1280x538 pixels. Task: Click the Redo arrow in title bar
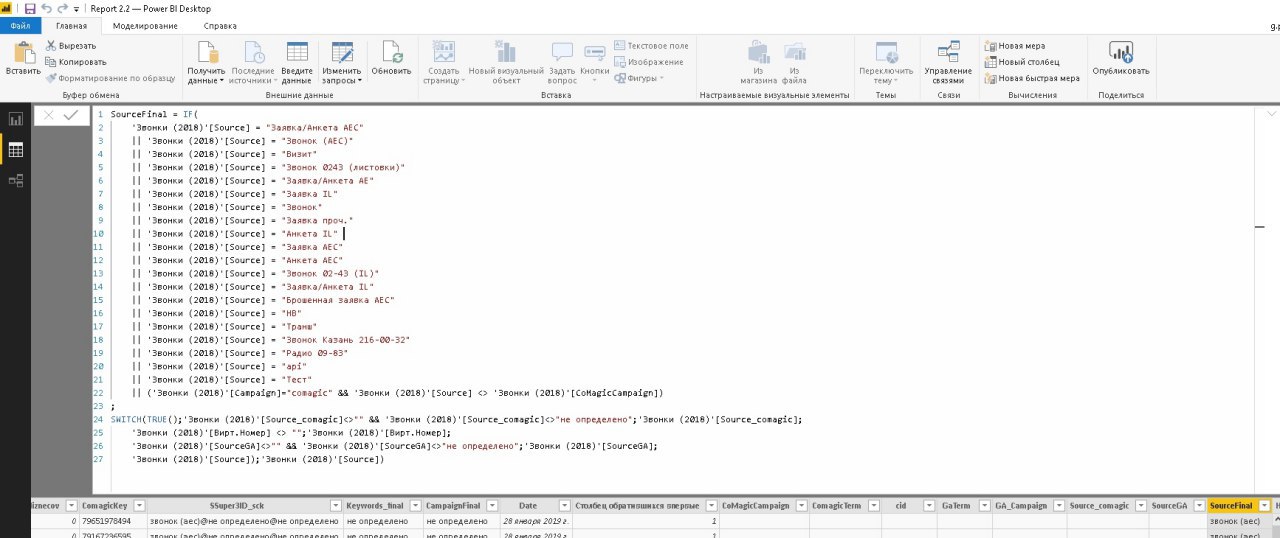coord(63,8)
